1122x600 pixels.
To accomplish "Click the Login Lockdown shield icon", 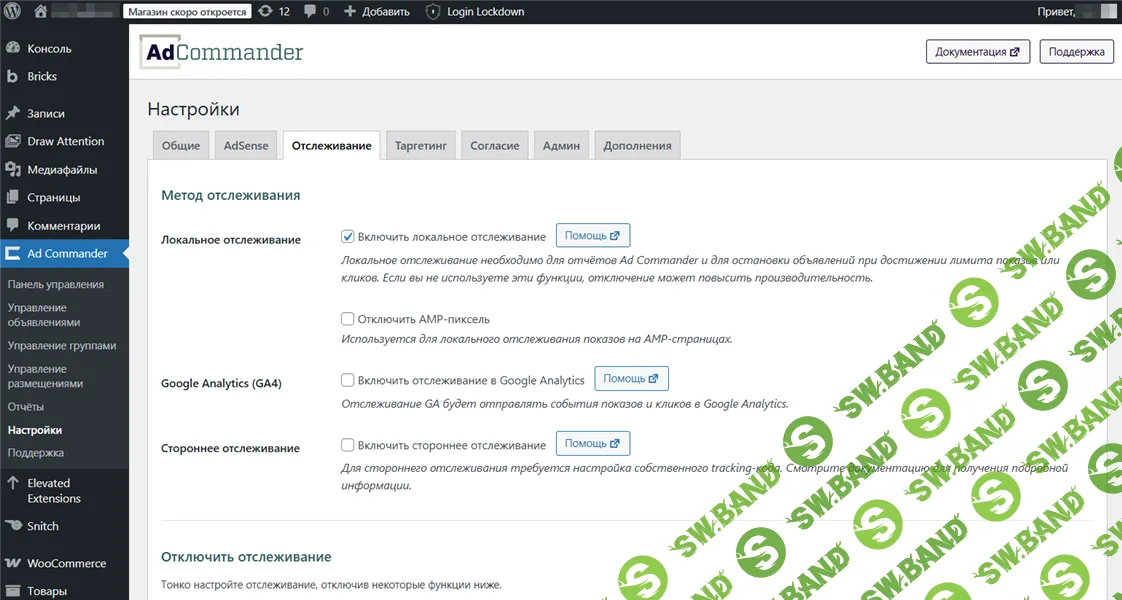I will [432, 12].
